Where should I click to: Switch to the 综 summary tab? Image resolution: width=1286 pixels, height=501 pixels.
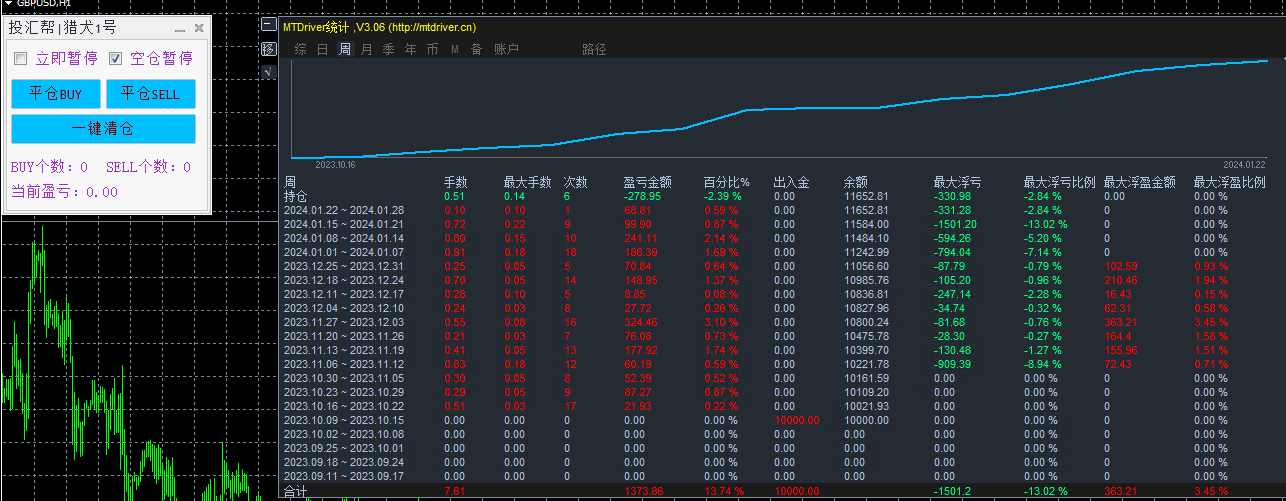301,49
